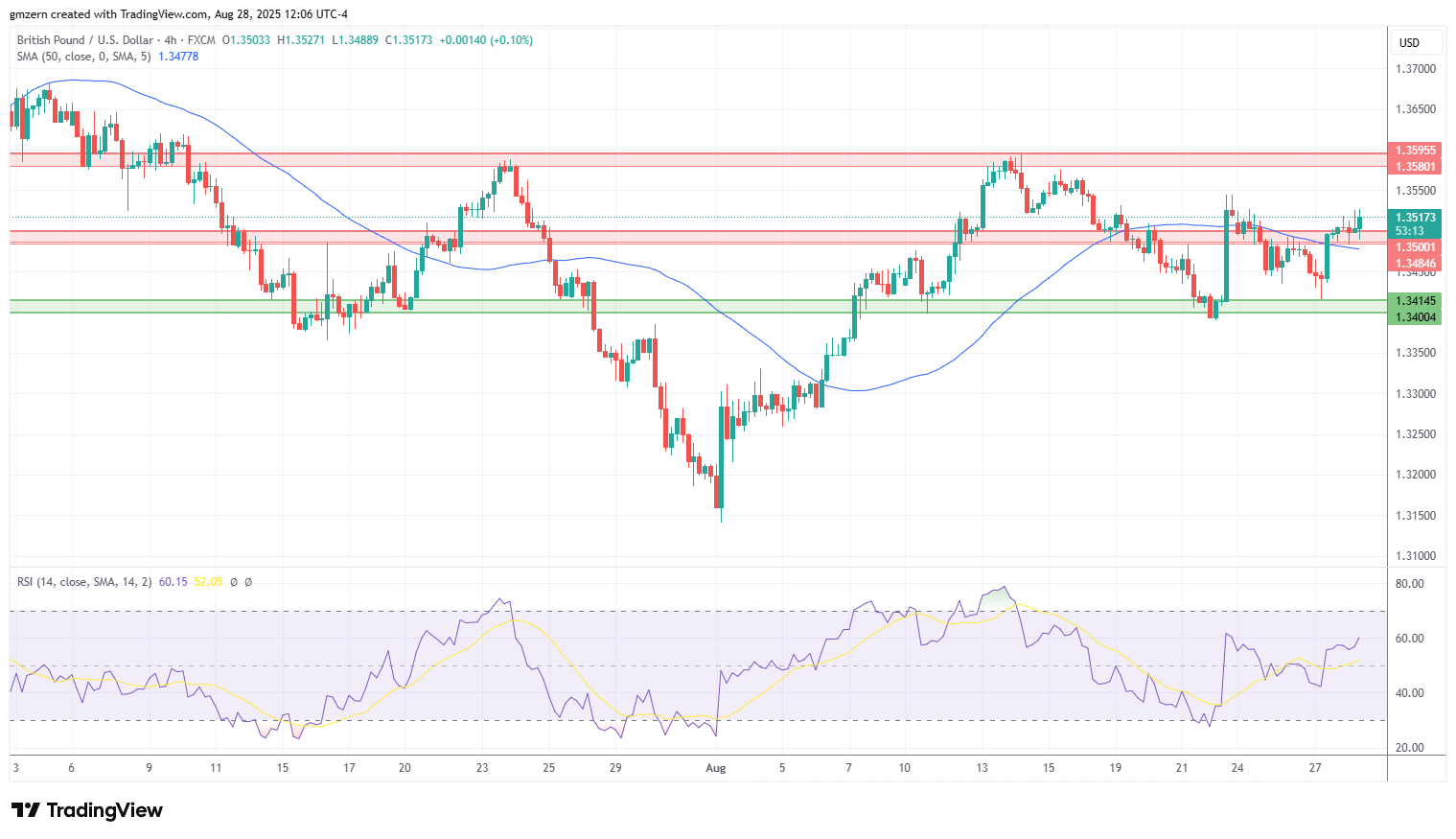Click the 1.32000 price axis label
Image resolution: width=1456 pixels, height=839 pixels.
pyautogui.click(x=1416, y=475)
